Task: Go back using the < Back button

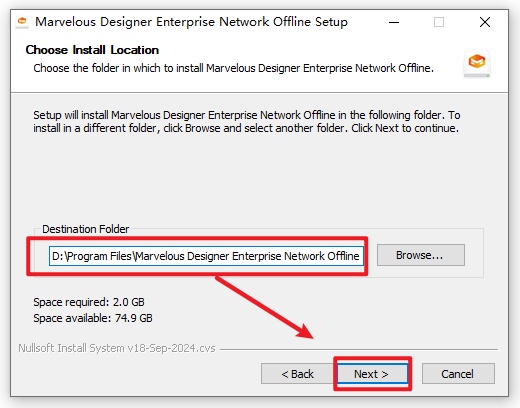Action: point(298,374)
